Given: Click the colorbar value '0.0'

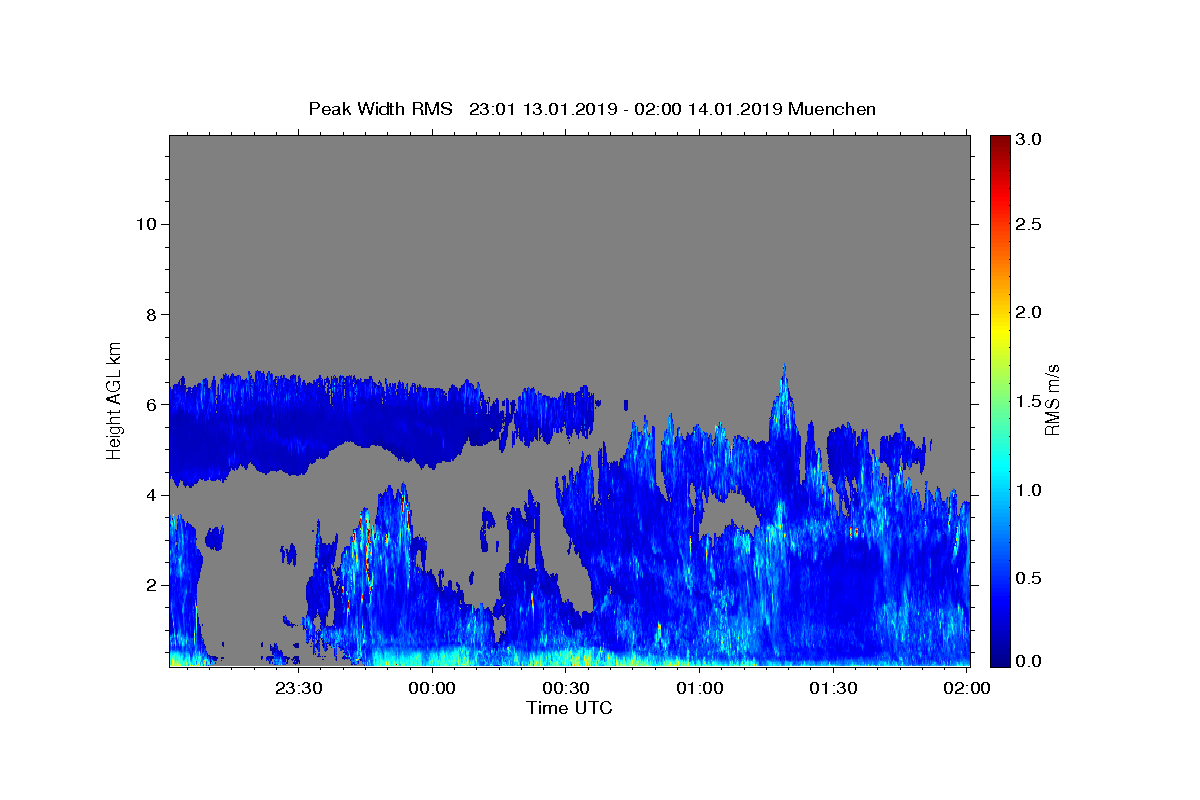Looking at the screenshot, I should tap(1029, 661).
